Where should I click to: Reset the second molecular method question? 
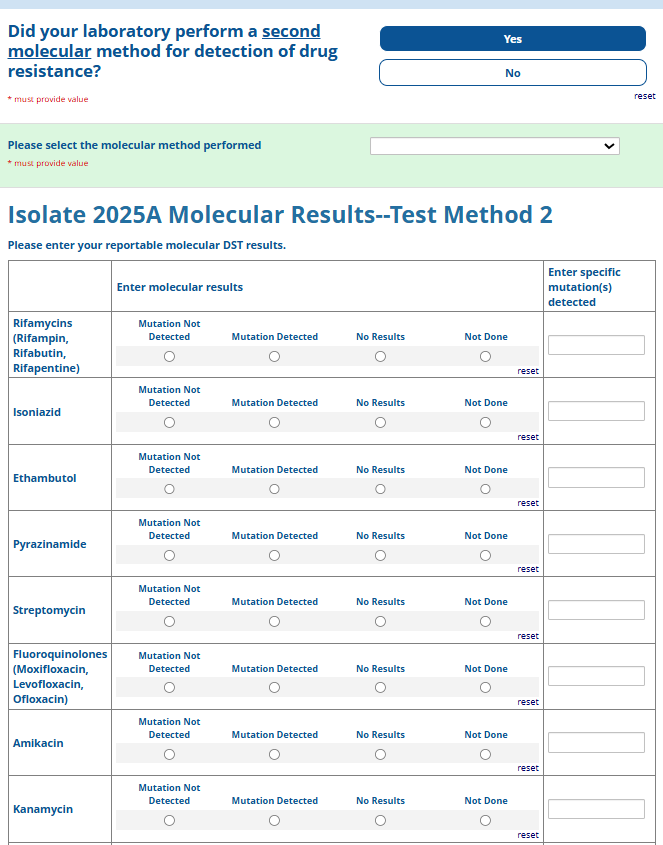644,96
